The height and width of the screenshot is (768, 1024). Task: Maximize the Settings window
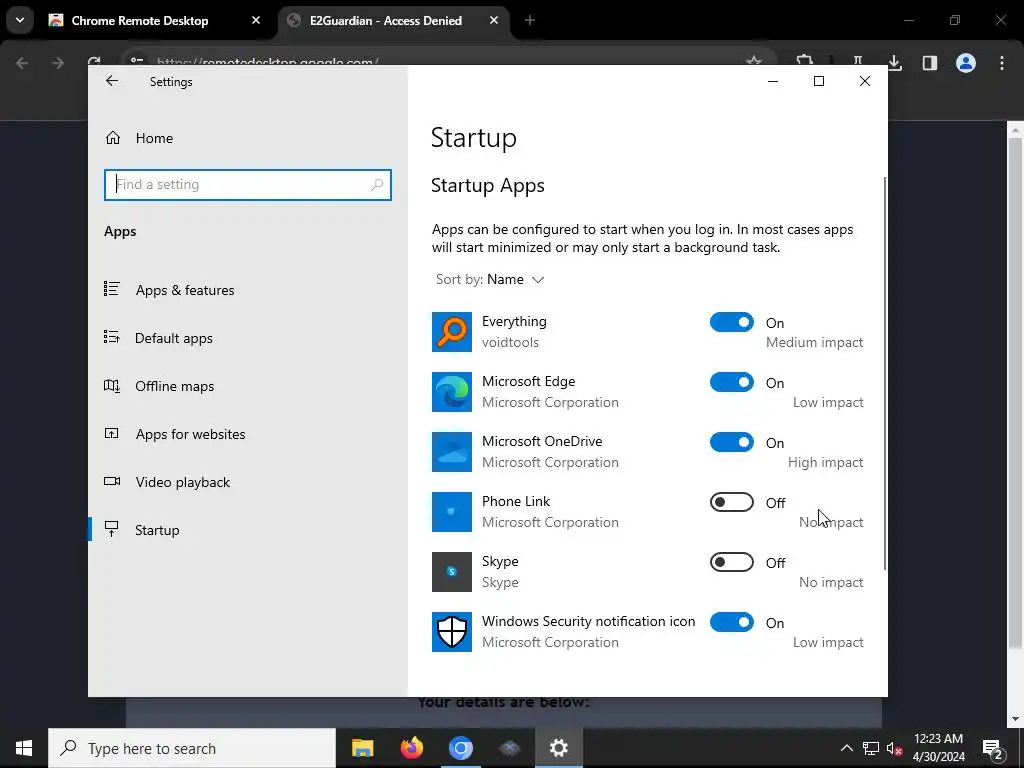819,81
